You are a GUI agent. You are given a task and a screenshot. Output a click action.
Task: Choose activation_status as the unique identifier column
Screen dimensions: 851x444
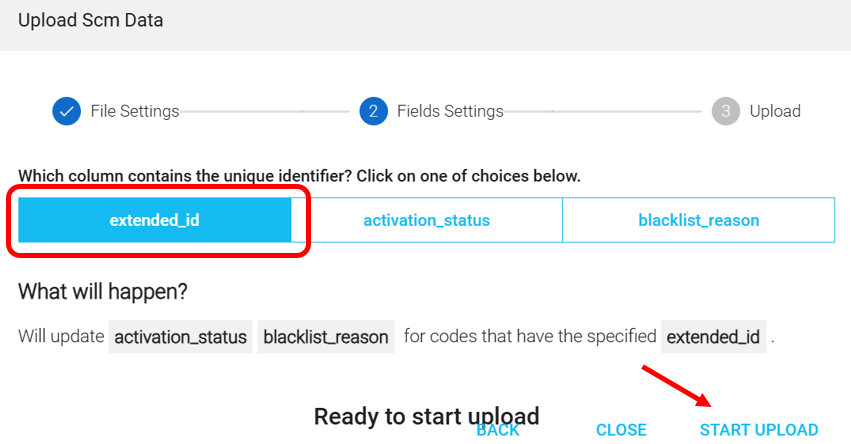(x=426, y=220)
